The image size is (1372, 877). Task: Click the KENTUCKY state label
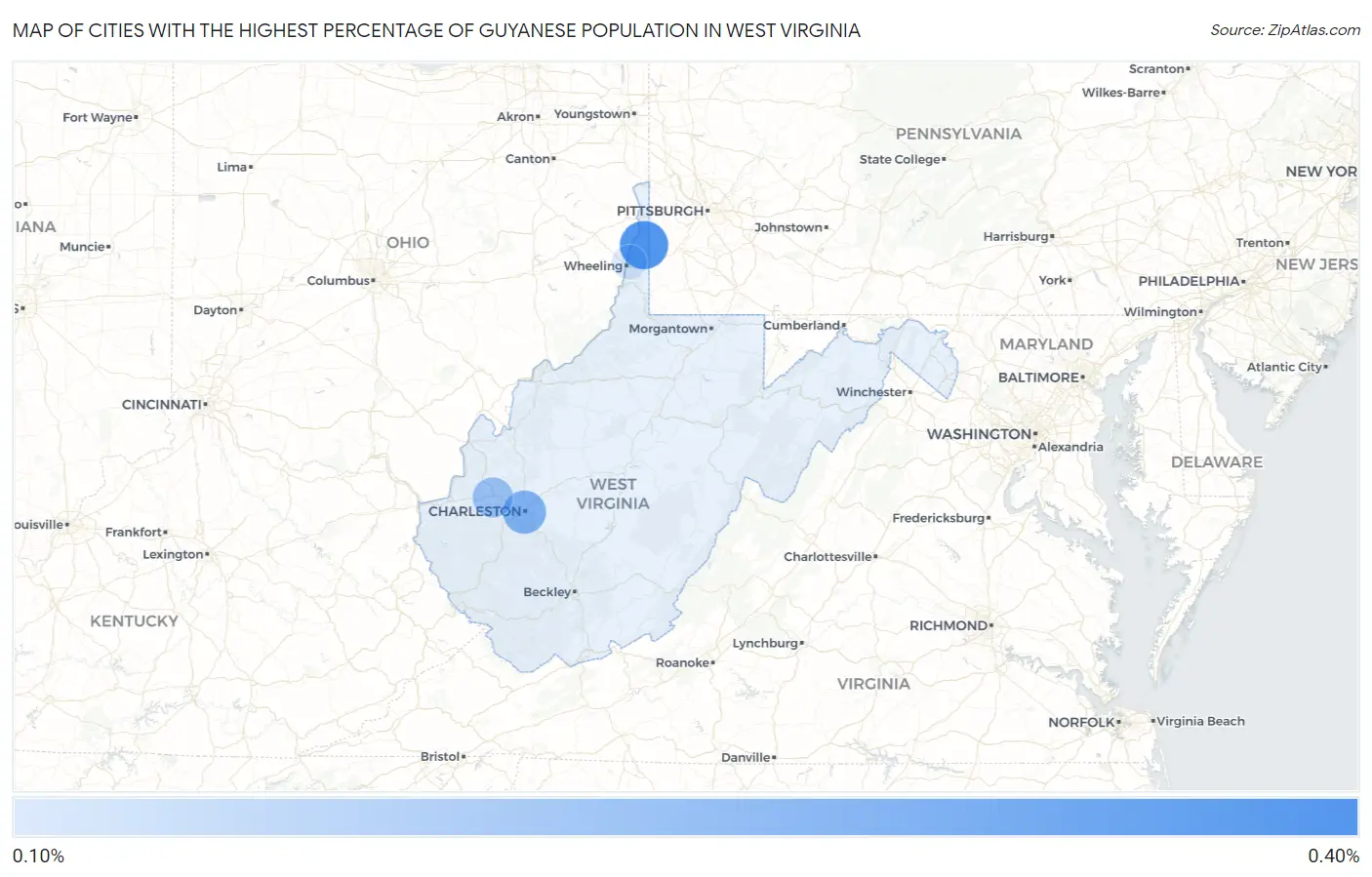click(x=135, y=621)
